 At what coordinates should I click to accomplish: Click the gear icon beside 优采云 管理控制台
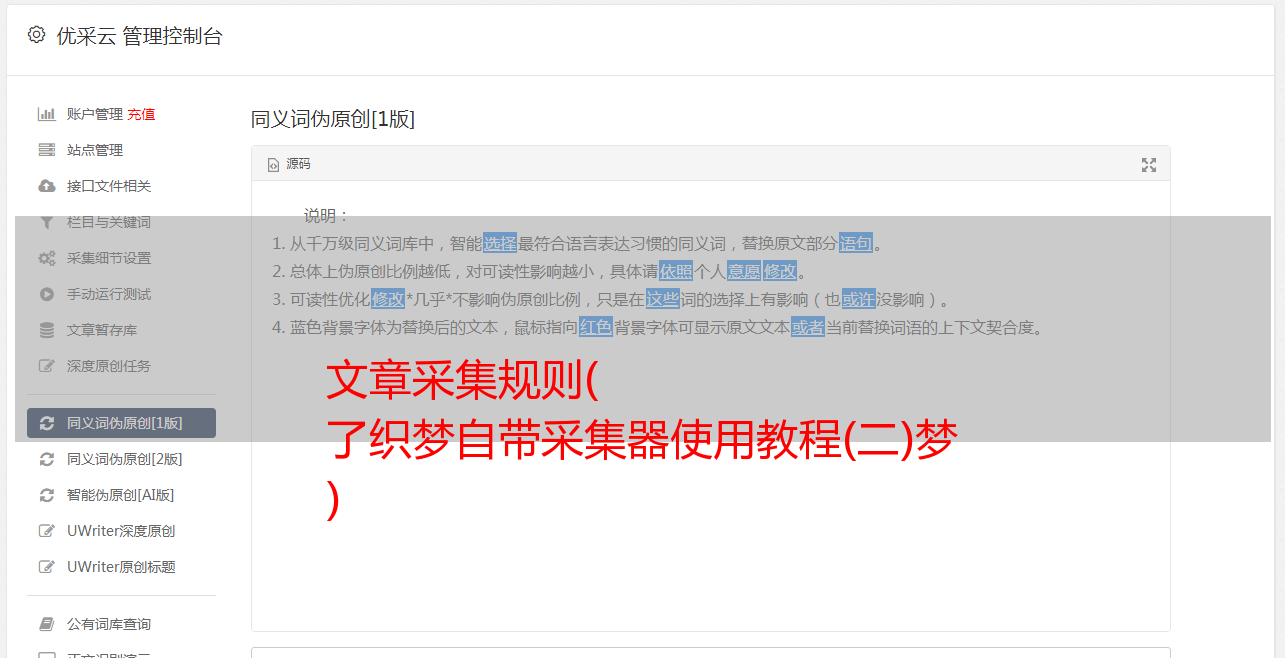coord(37,35)
